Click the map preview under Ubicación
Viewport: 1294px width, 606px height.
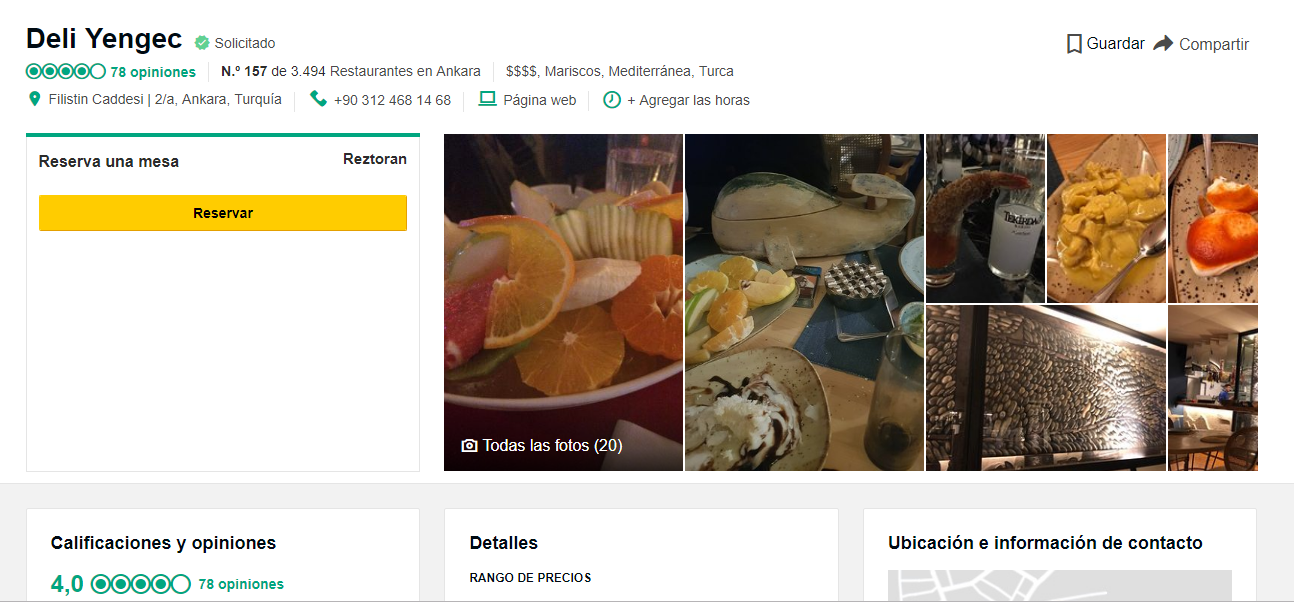click(1059, 586)
